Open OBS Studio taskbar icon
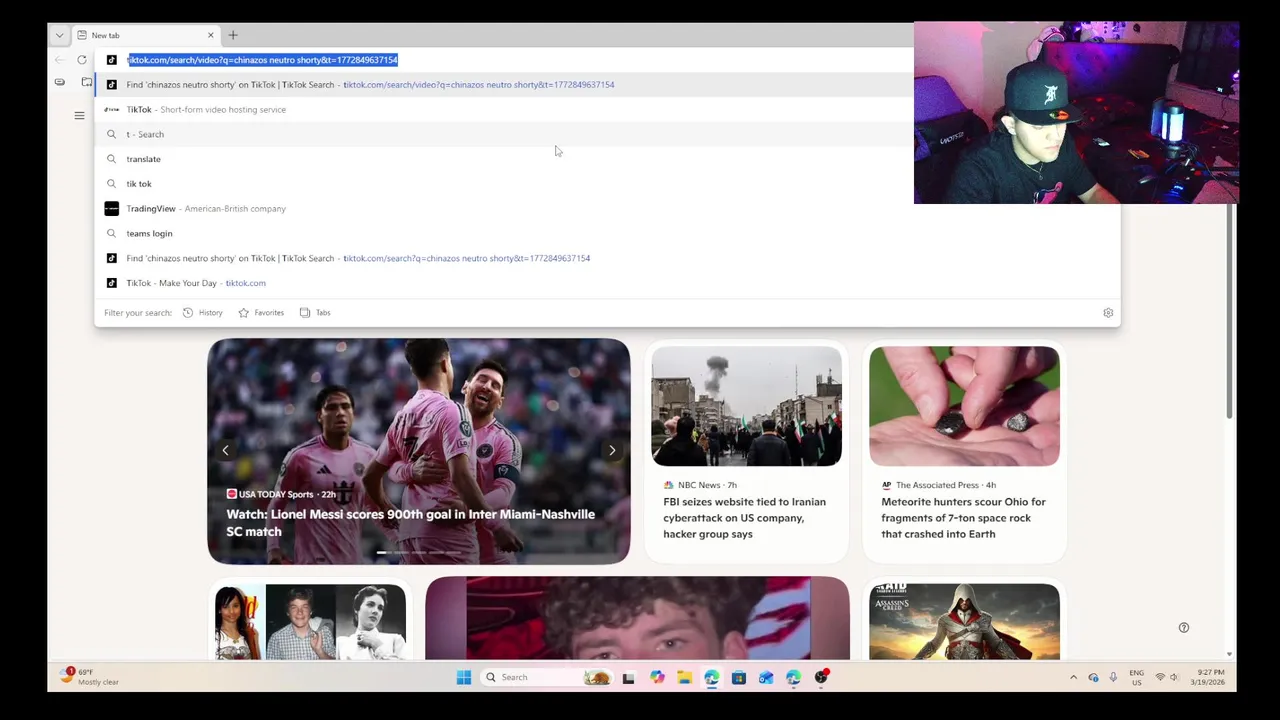This screenshot has width=1280, height=720. pos(821,677)
